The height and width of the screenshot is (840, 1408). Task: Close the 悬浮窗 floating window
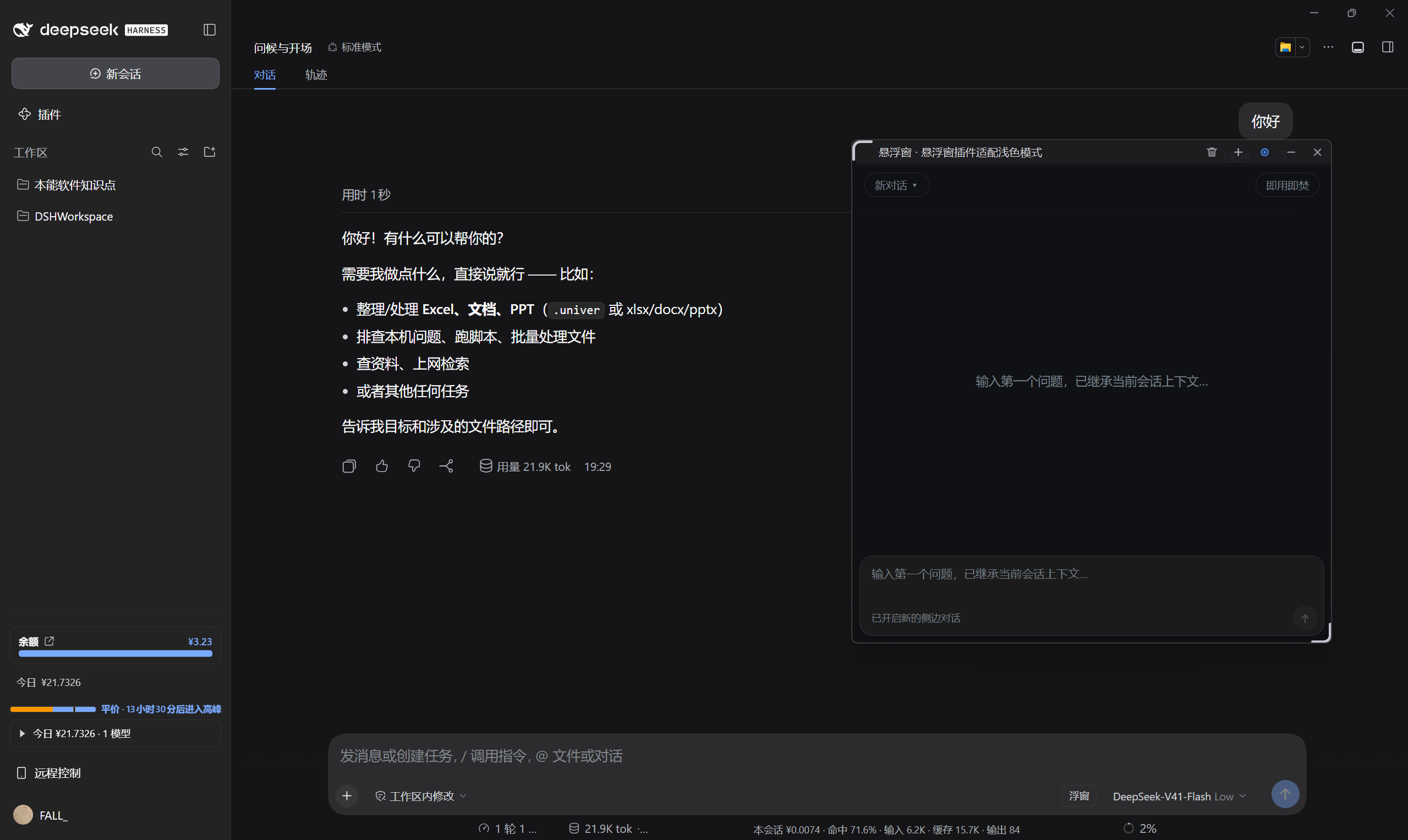(x=1317, y=152)
